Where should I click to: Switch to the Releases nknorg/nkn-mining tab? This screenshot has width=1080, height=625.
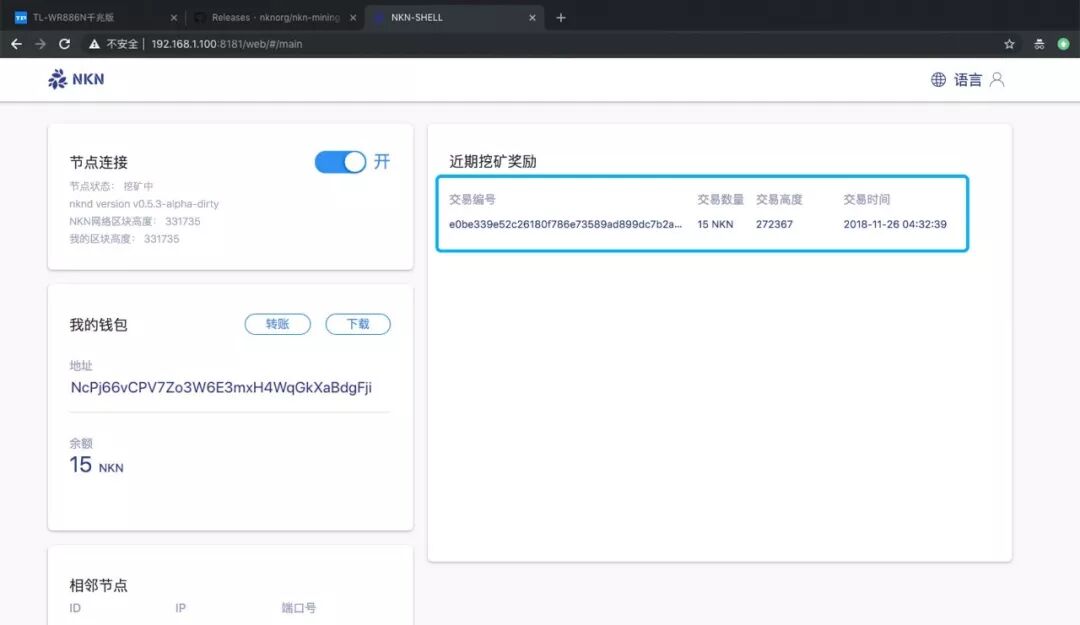(x=276, y=18)
